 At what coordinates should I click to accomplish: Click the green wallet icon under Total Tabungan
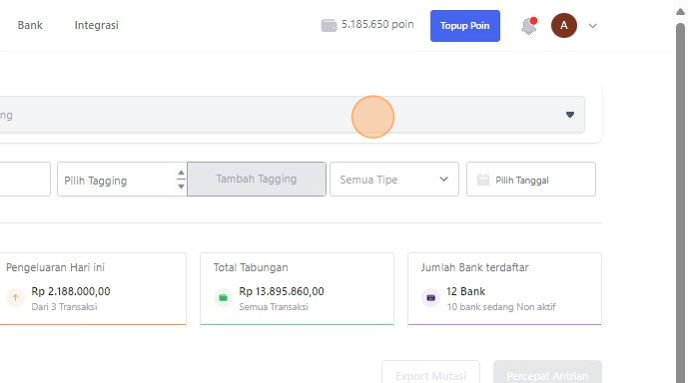pyautogui.click(x=223, y=298)
